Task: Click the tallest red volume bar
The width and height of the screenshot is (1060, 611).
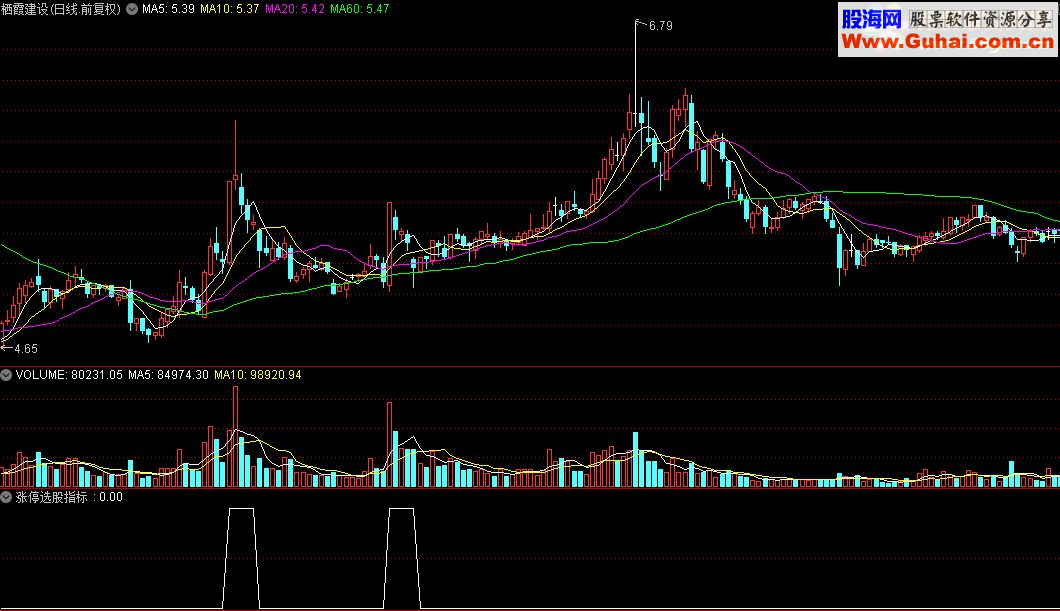Action: 235,437
